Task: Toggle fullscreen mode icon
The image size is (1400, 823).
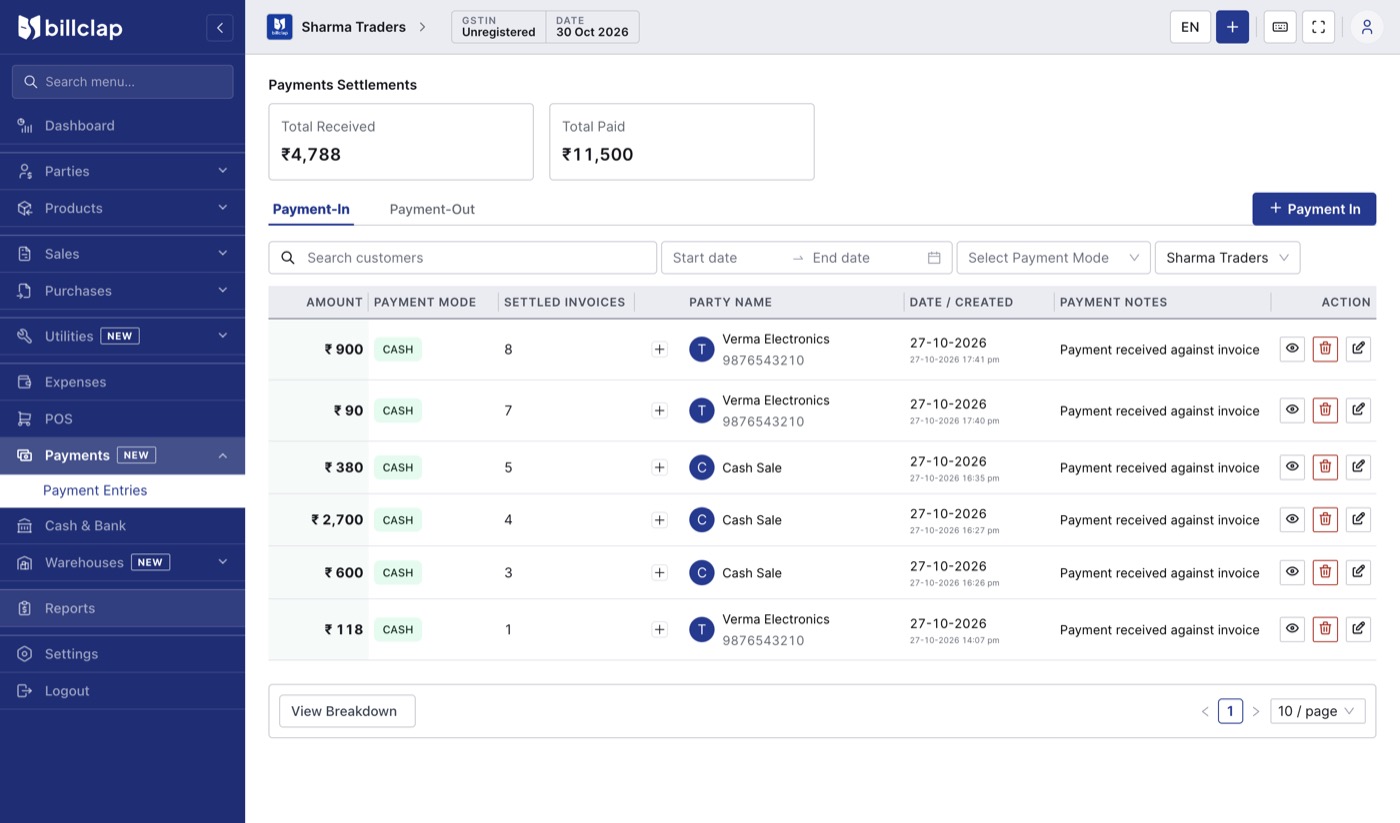Action: coord(1318,27)
